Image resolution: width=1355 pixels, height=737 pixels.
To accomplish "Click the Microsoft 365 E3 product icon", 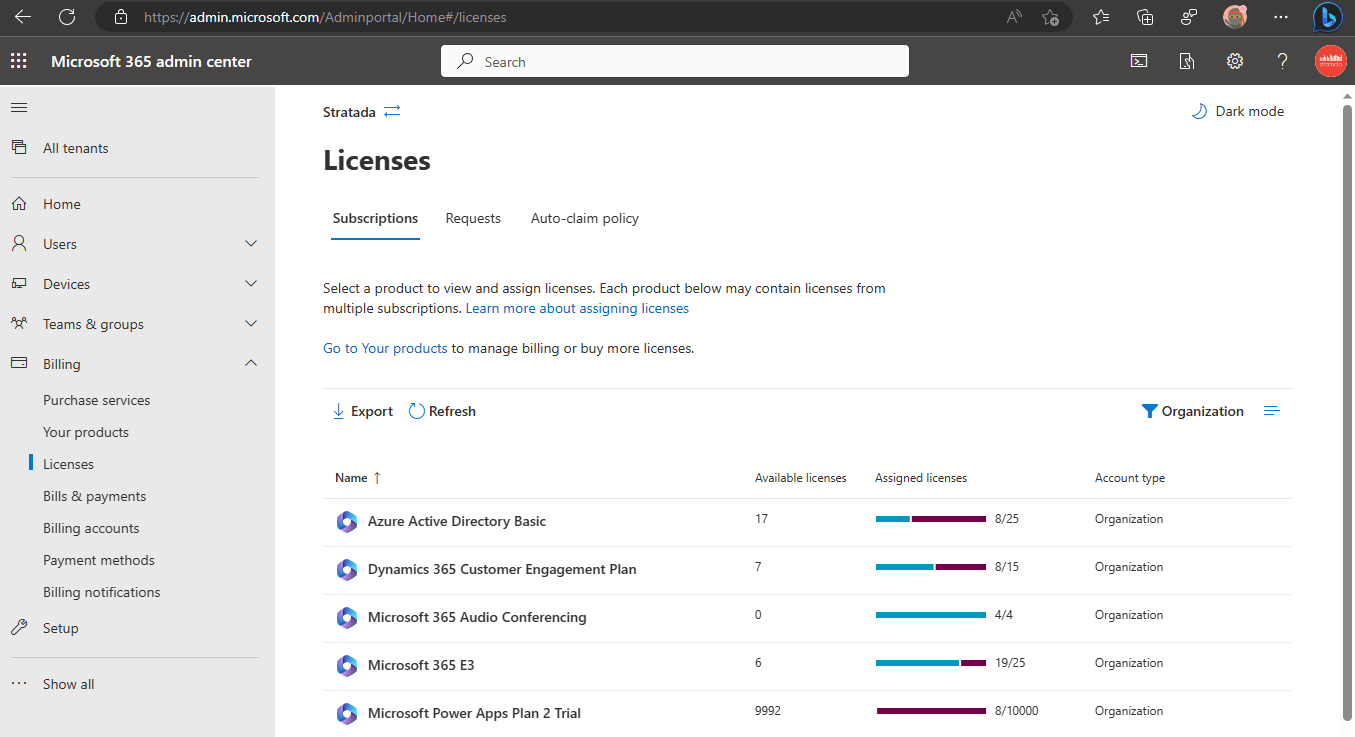I will click(347, 665).
